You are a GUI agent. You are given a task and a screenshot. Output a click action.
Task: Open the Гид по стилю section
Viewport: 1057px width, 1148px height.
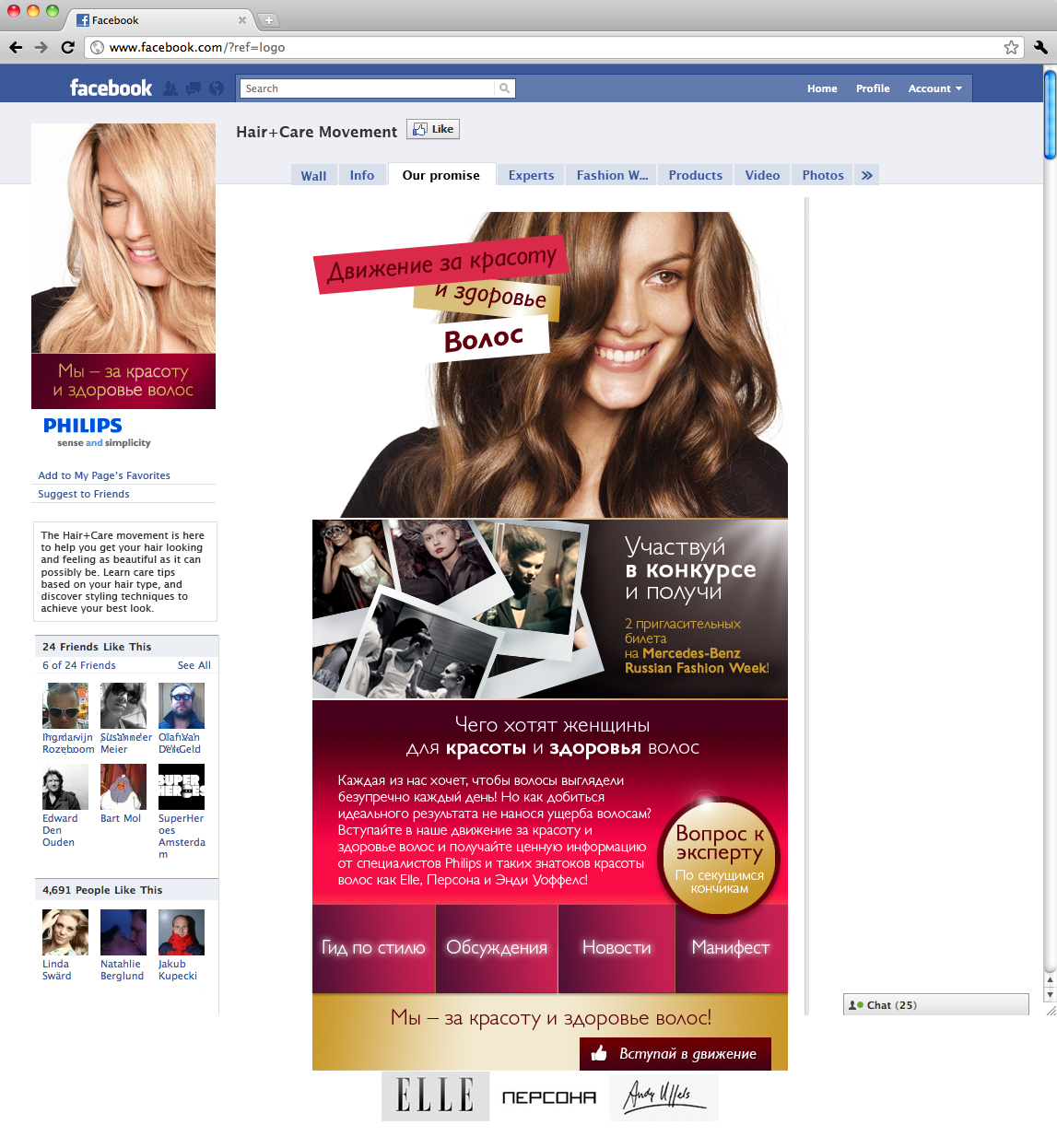pyautogui.click(x=373, y=948)
